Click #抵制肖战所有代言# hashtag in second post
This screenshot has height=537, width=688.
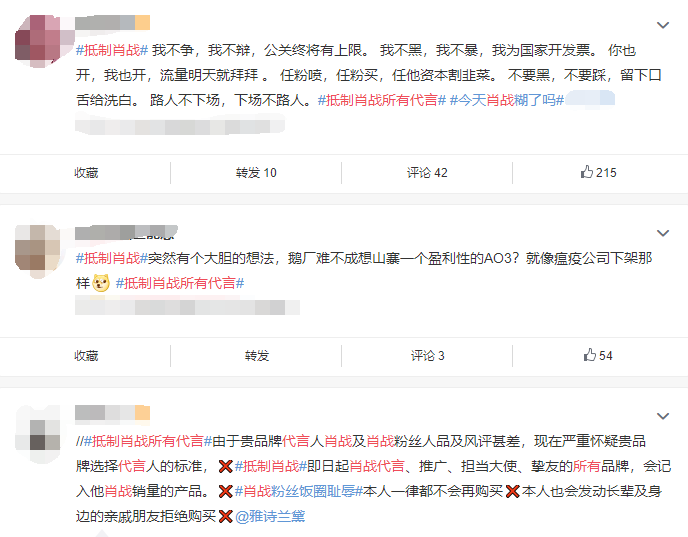pyautogui.click(x=180, y=283)
